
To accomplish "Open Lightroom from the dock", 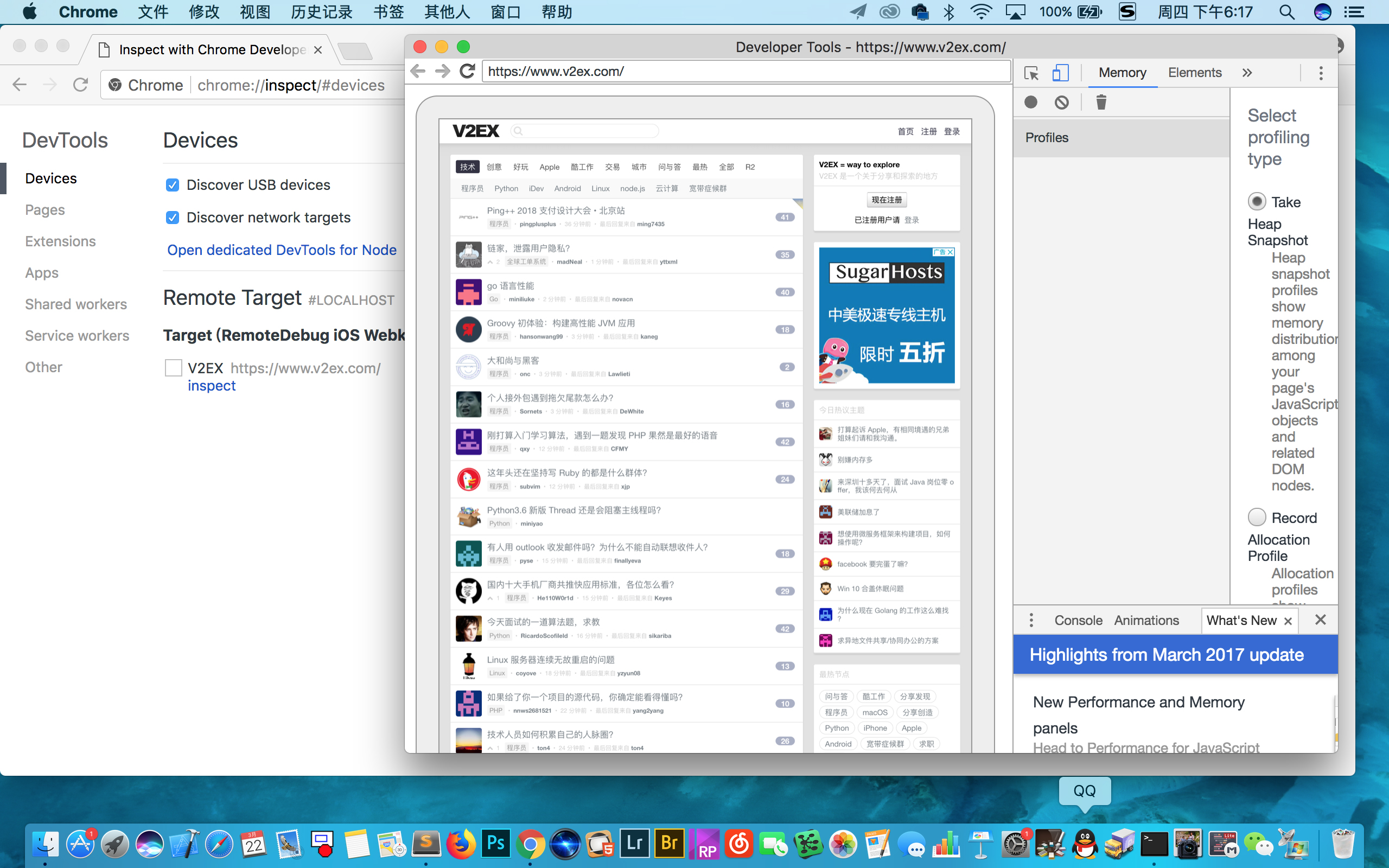I will coord(634,845).
